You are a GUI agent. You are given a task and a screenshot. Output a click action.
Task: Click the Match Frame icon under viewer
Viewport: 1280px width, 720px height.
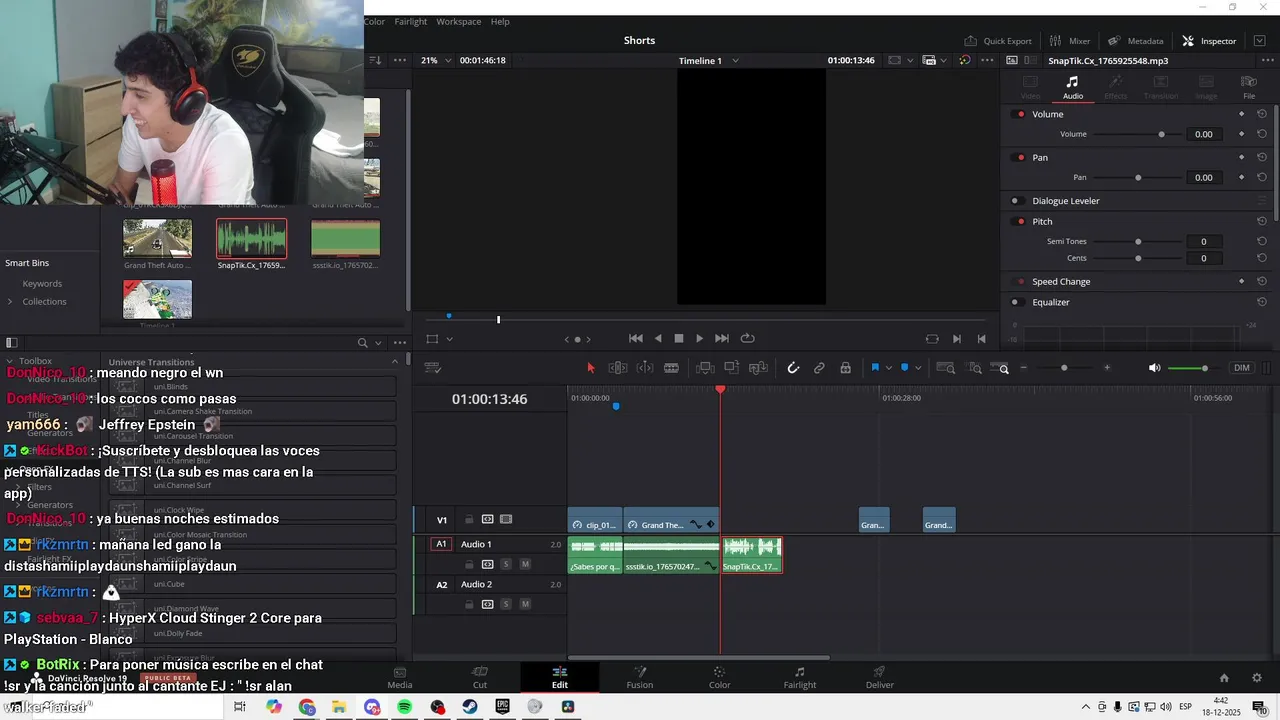pos(932,339)
